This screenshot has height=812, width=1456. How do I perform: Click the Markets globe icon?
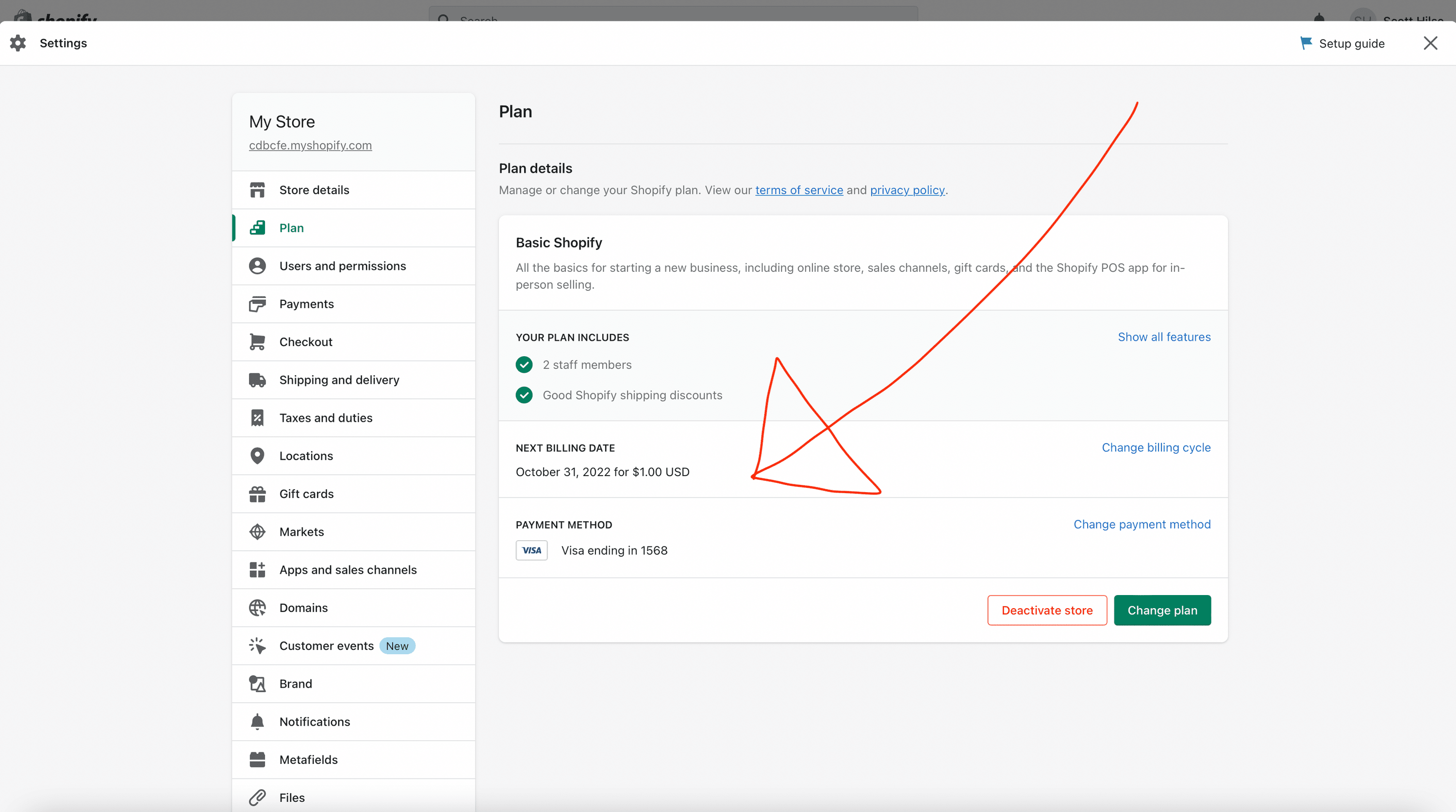257,532
